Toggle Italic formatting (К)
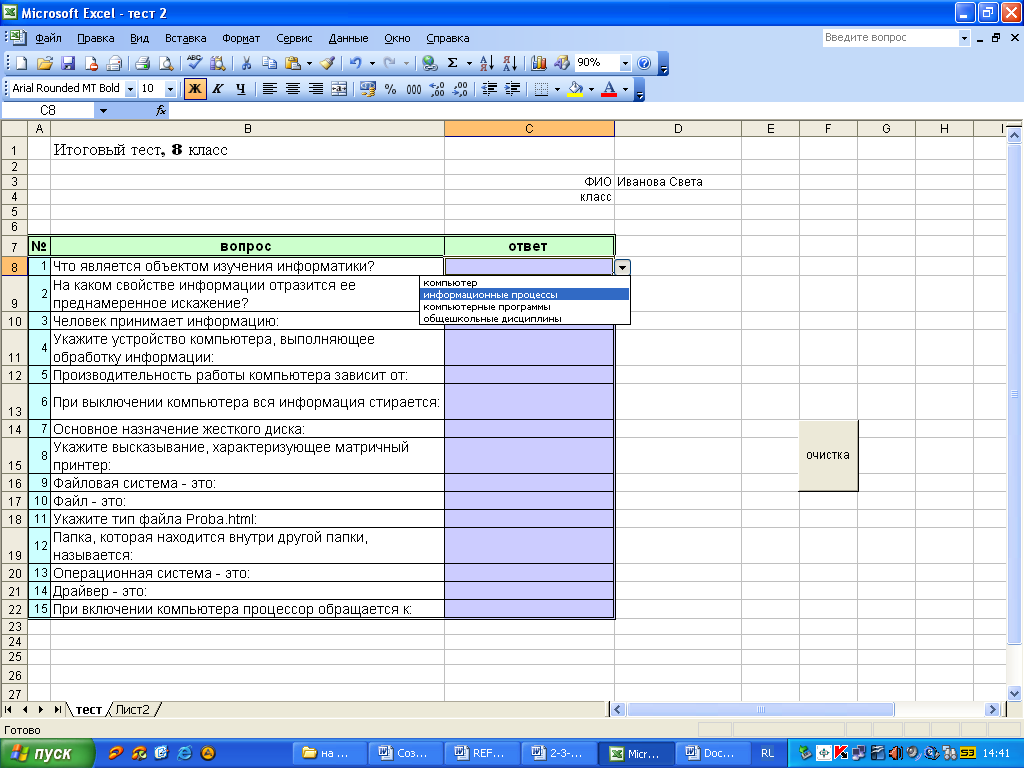This screenshot has width=1024, height=768. click(x=218, y=89)
